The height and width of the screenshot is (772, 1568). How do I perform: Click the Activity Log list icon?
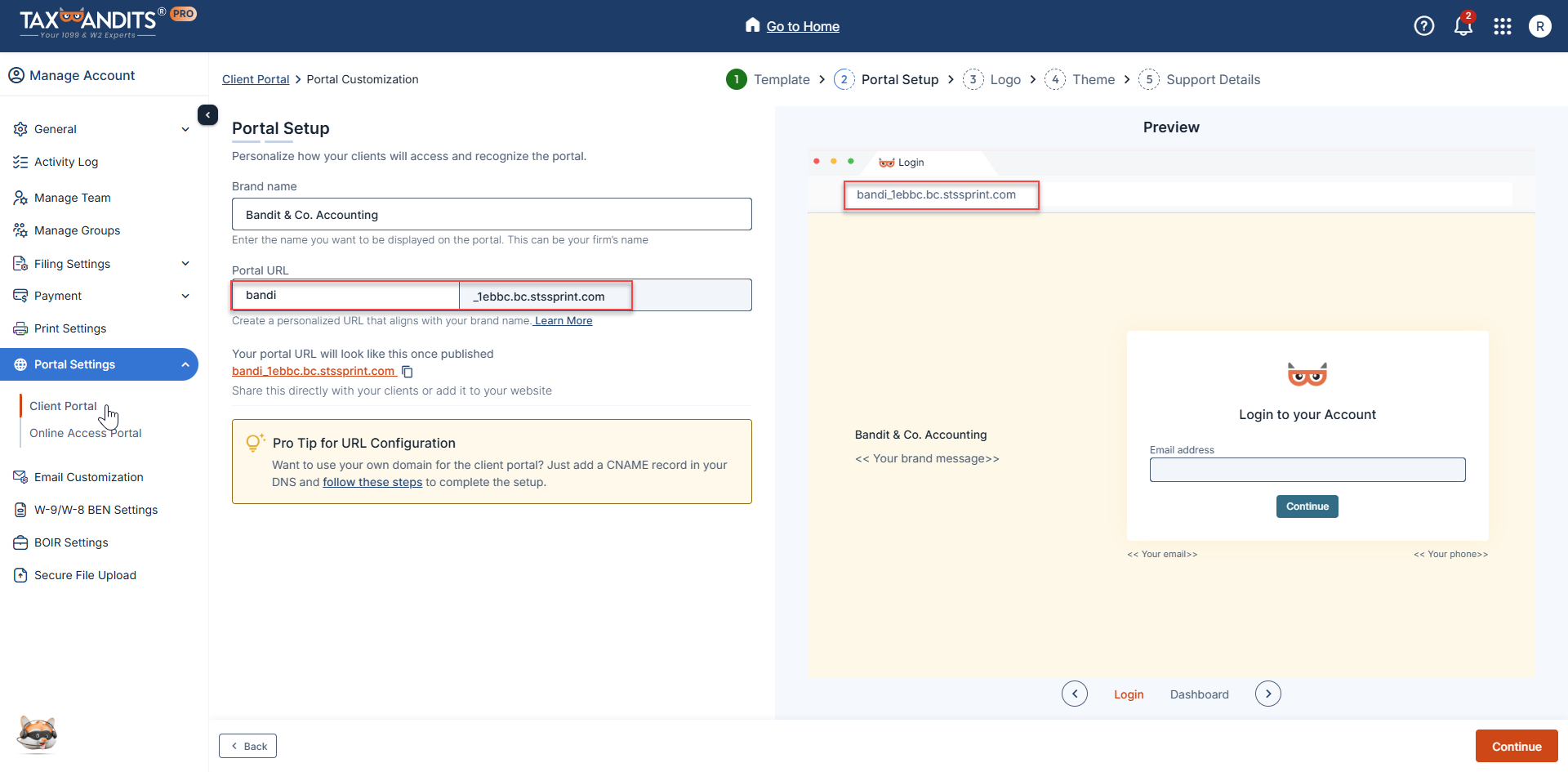point(20,162)
